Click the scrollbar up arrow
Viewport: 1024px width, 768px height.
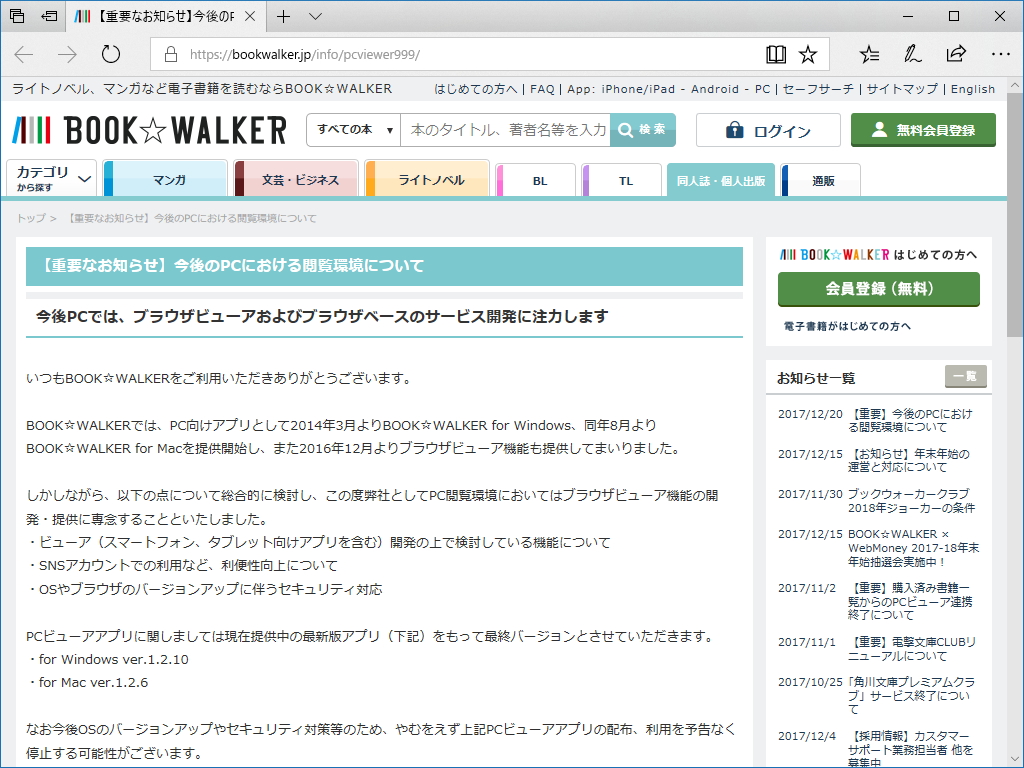tap(1015, 85)
